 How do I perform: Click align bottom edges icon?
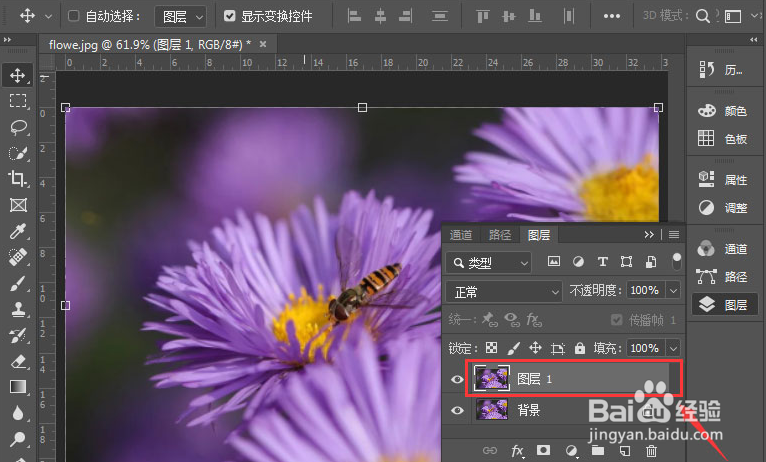[535, 16]
